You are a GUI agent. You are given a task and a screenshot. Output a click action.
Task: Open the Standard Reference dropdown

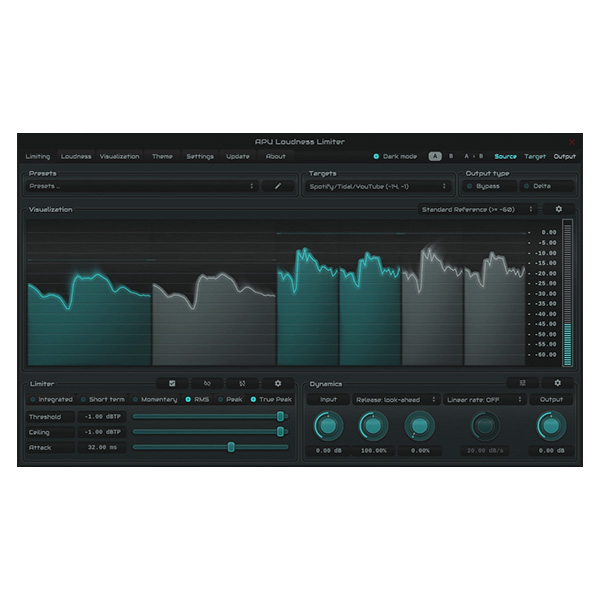[x=478, y=209]
